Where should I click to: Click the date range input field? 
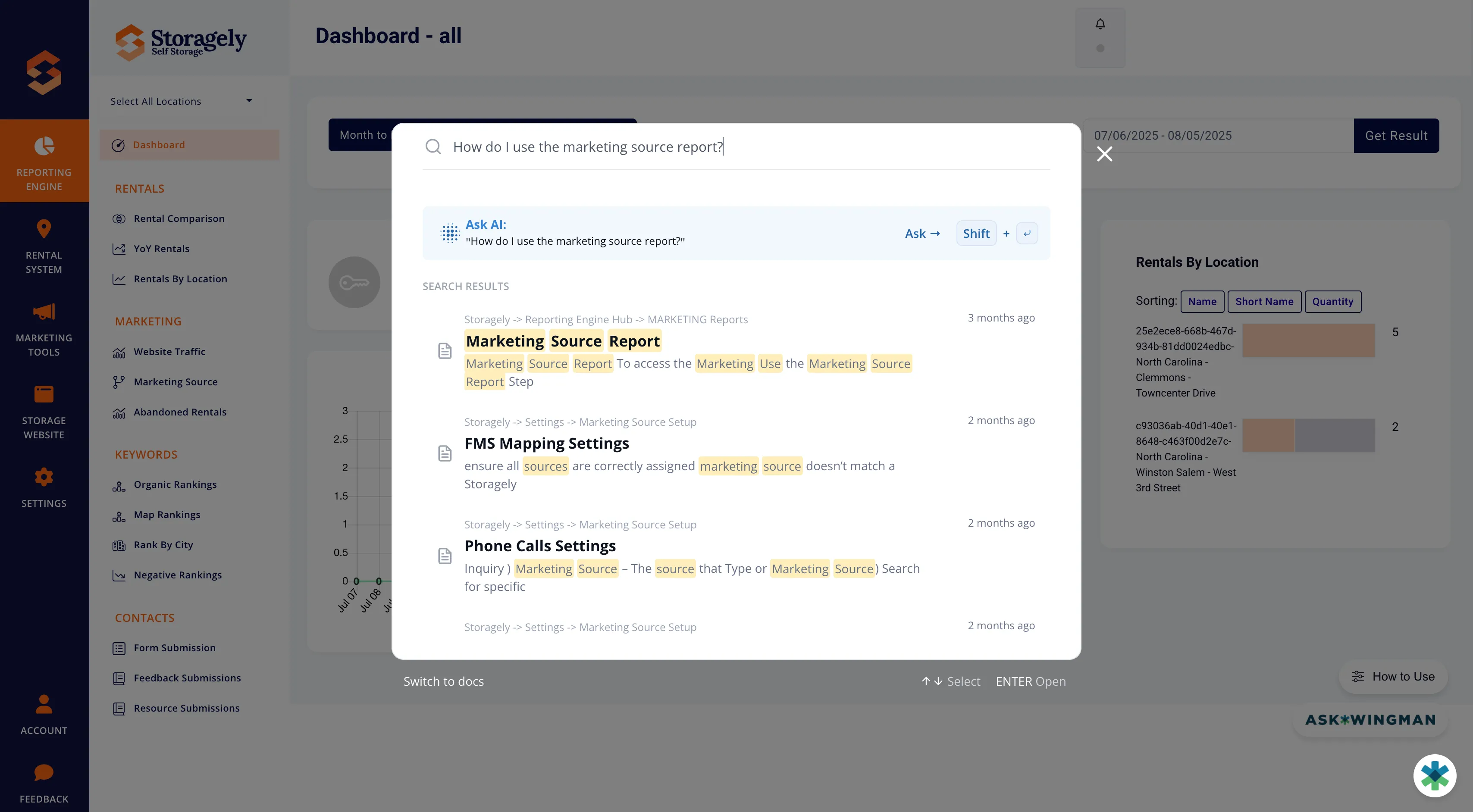[x=1218, y=136]
